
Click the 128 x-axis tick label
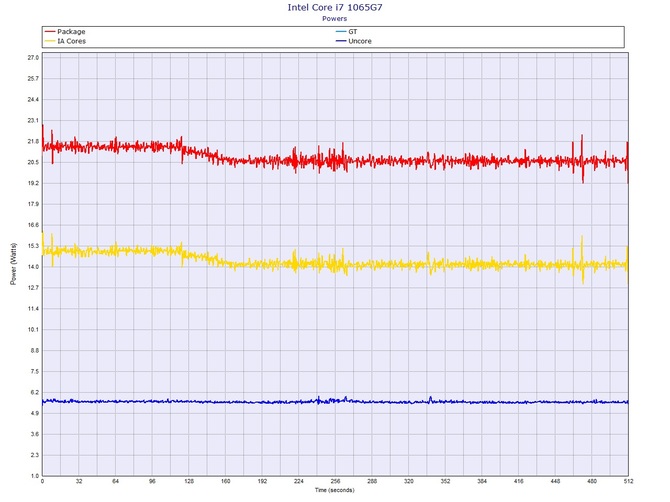(189, 481)
